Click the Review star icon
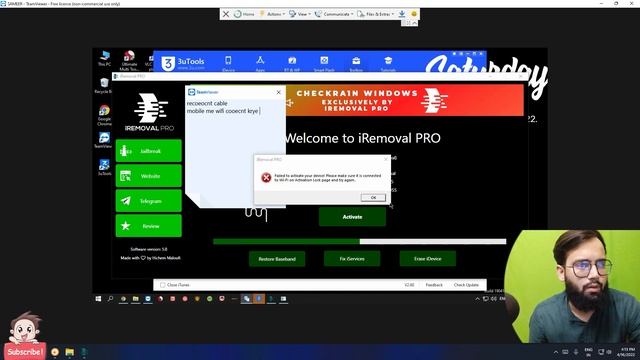Screen dimensions: 640x360 pos(125,226)
